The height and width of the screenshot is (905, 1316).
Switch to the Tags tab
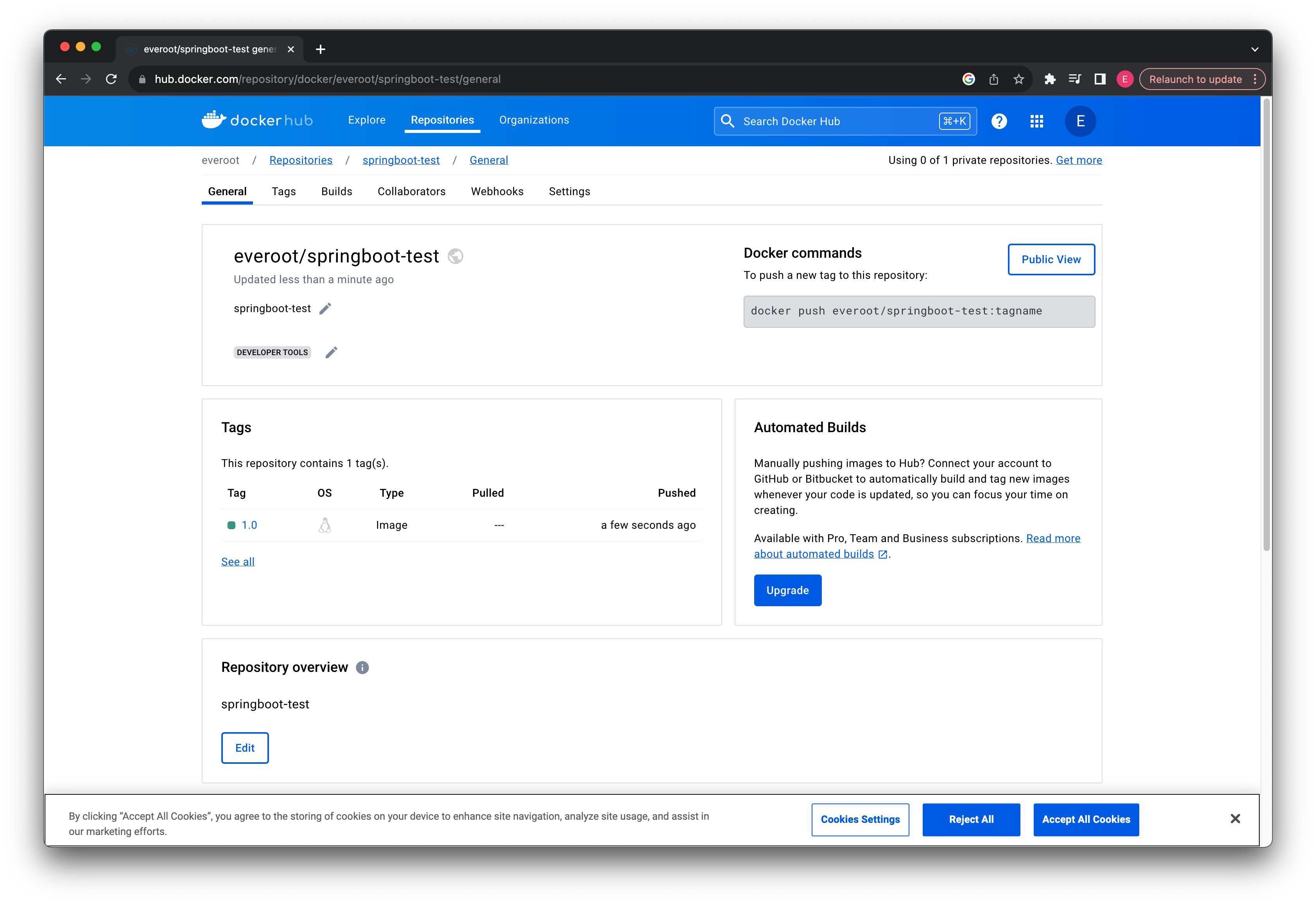click(284, 192)
